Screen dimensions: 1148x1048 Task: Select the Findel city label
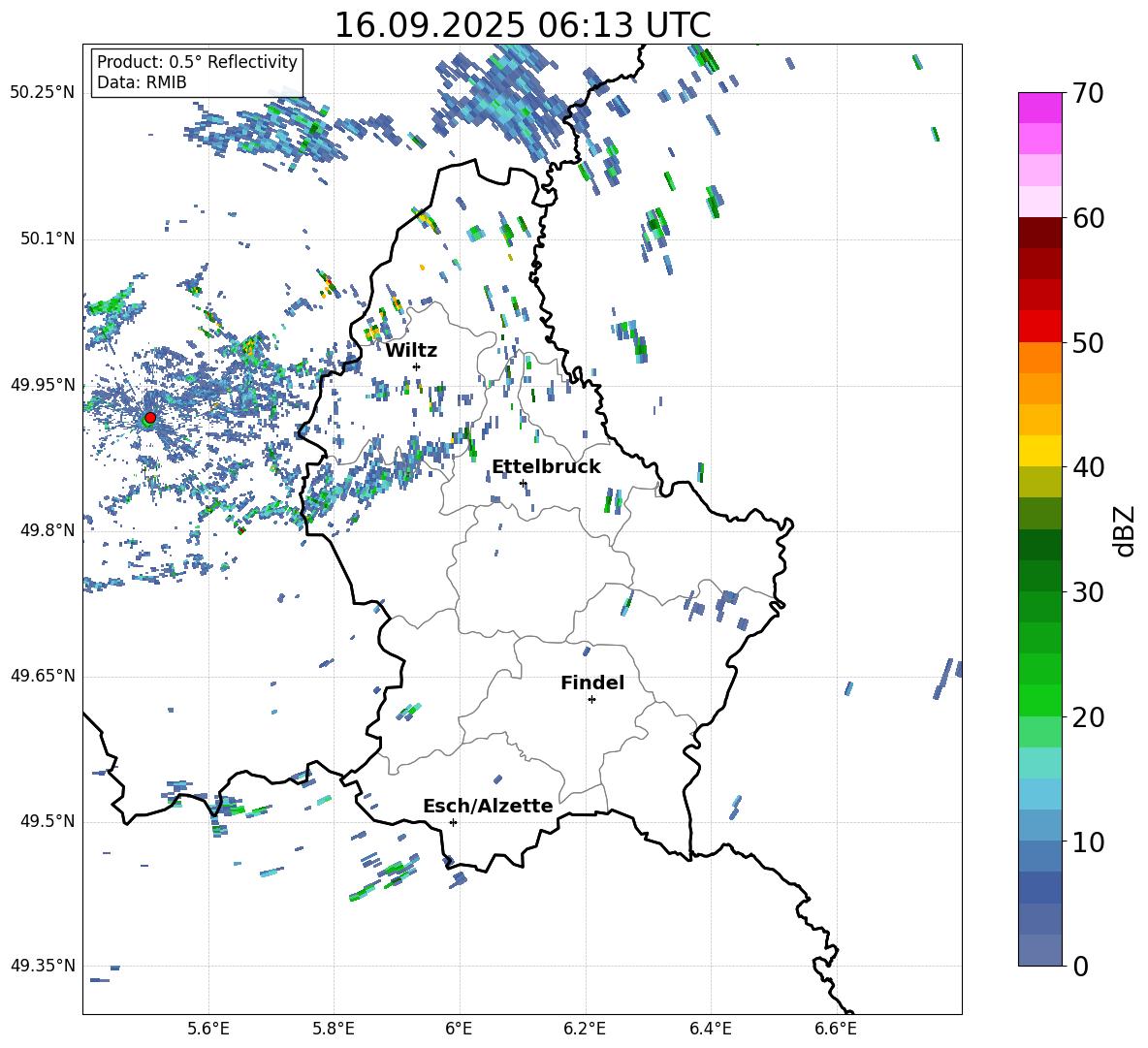(x=592, y=683)
